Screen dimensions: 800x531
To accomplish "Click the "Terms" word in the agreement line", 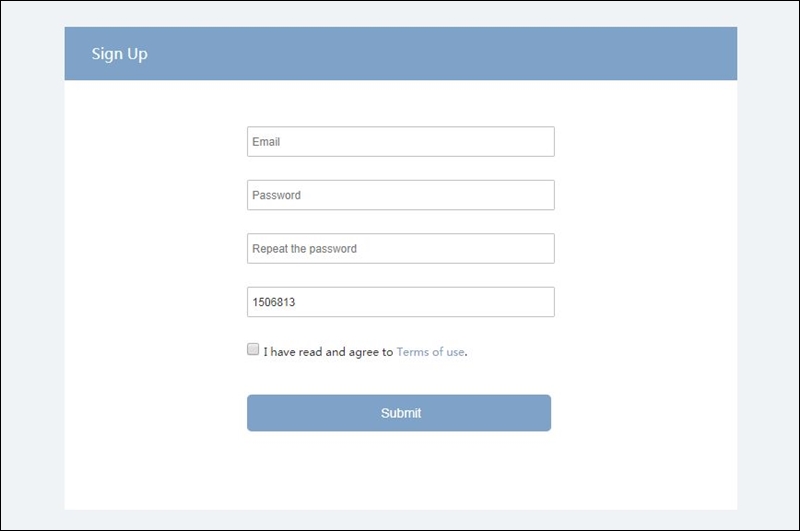I will coord(412,352).
